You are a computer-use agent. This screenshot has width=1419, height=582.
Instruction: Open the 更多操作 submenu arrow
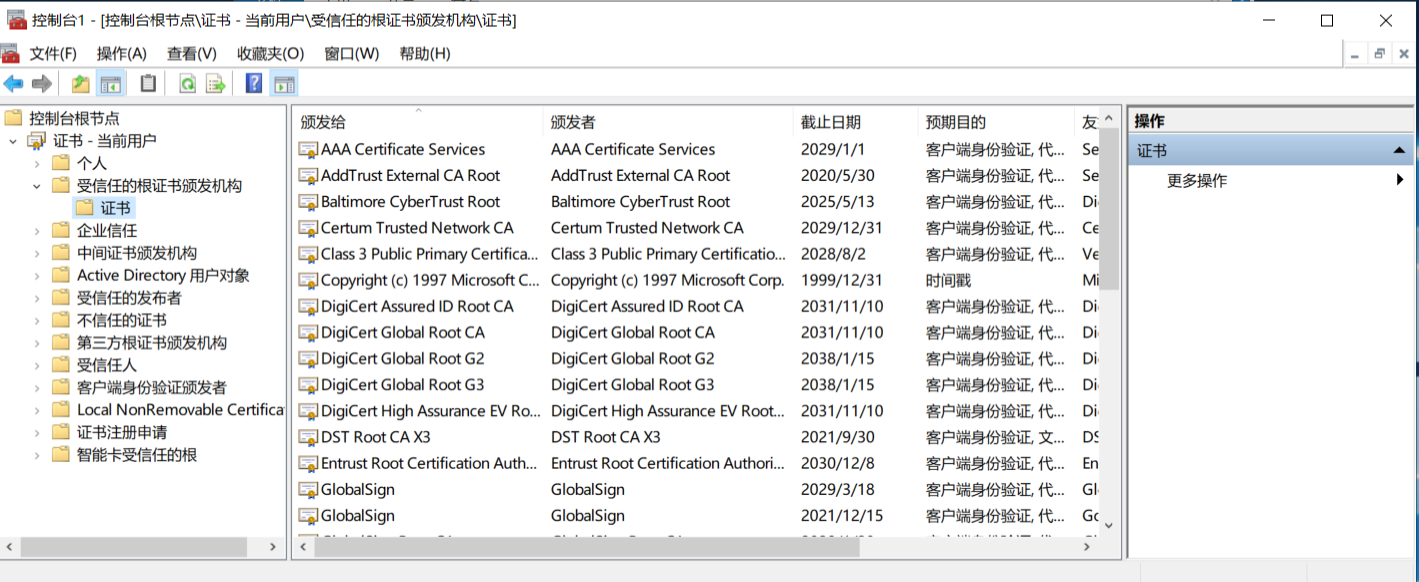[1401, 181]
